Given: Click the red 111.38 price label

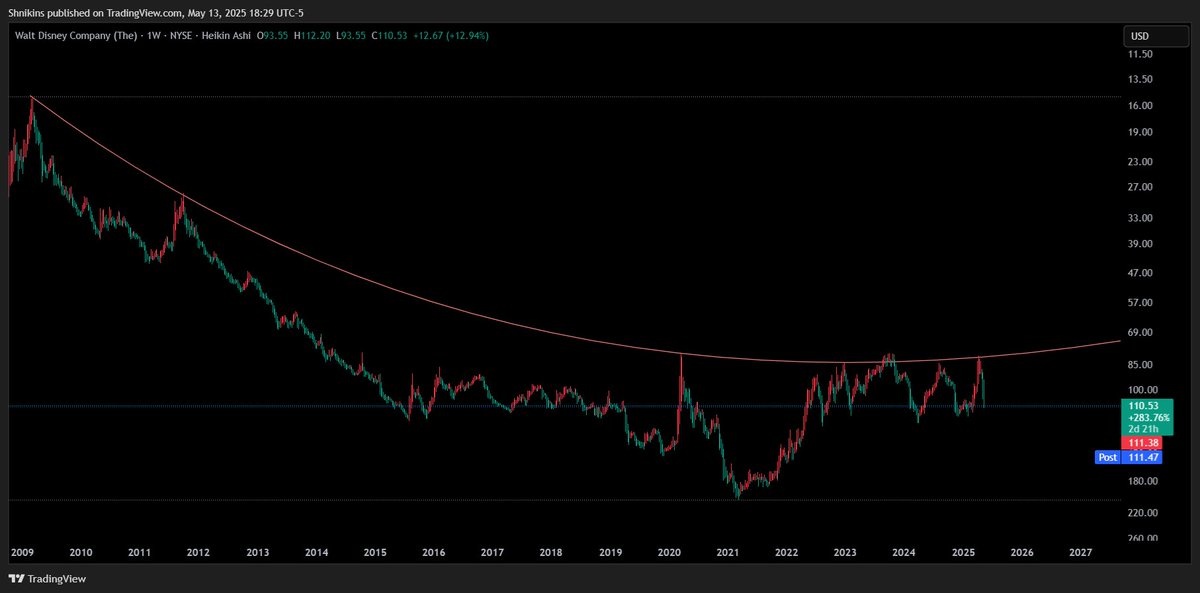Looking at the screenshot, I should point(1142,442).
